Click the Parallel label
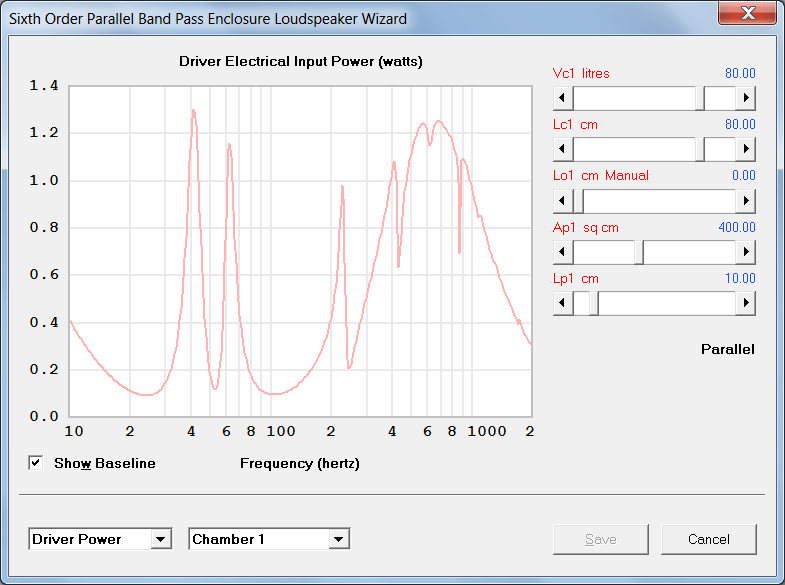 click(727, 349)
